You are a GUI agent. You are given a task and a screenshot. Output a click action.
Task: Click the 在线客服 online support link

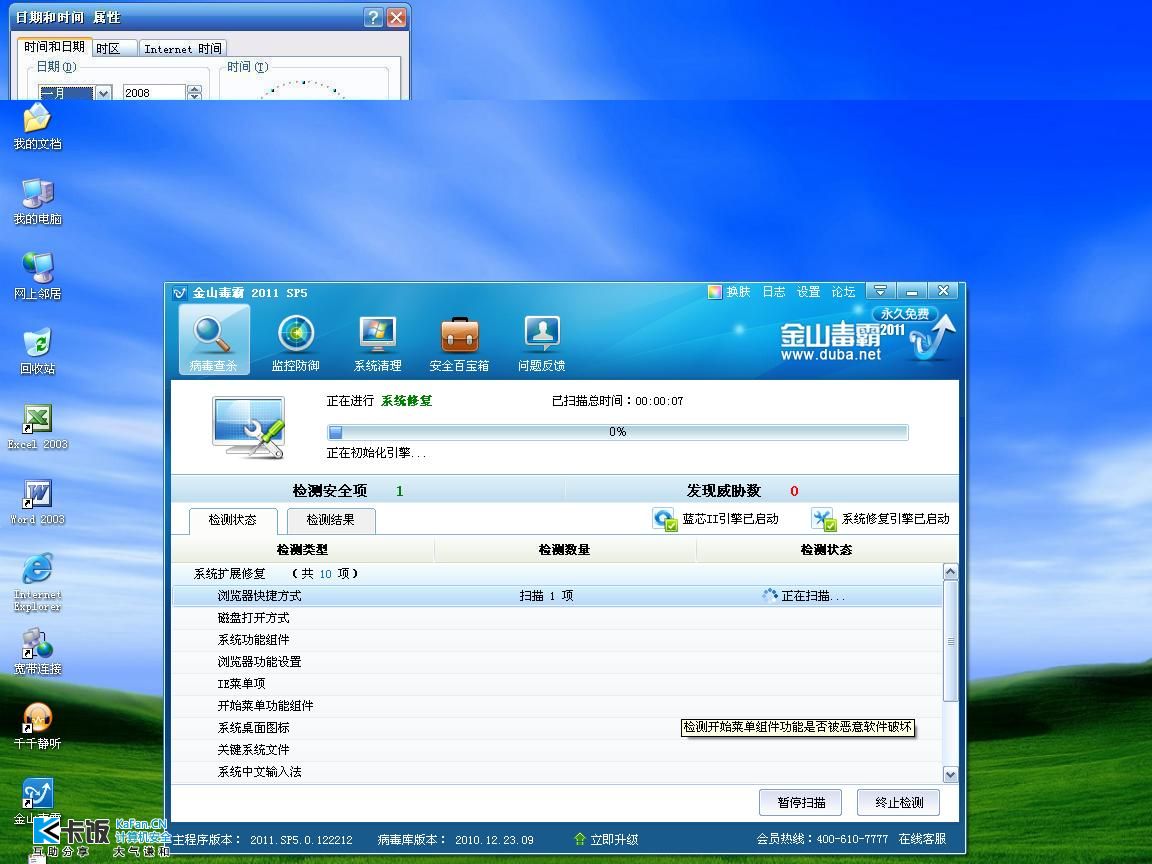point(922,839)
